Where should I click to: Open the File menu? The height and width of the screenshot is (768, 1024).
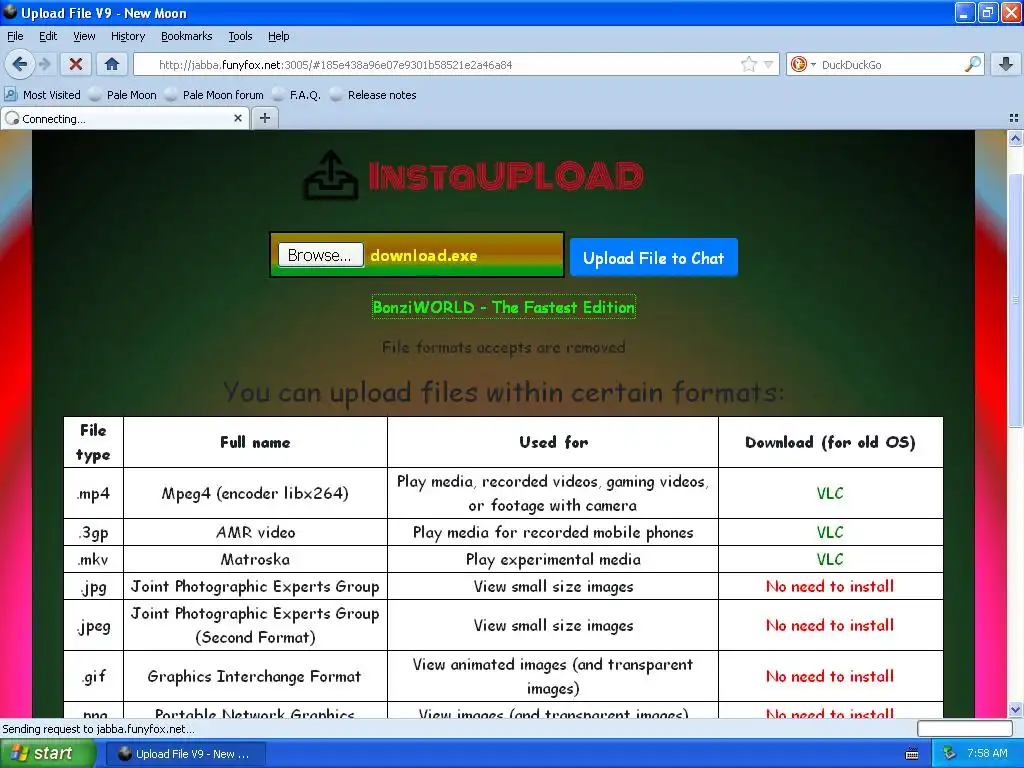tap(15, 36)
